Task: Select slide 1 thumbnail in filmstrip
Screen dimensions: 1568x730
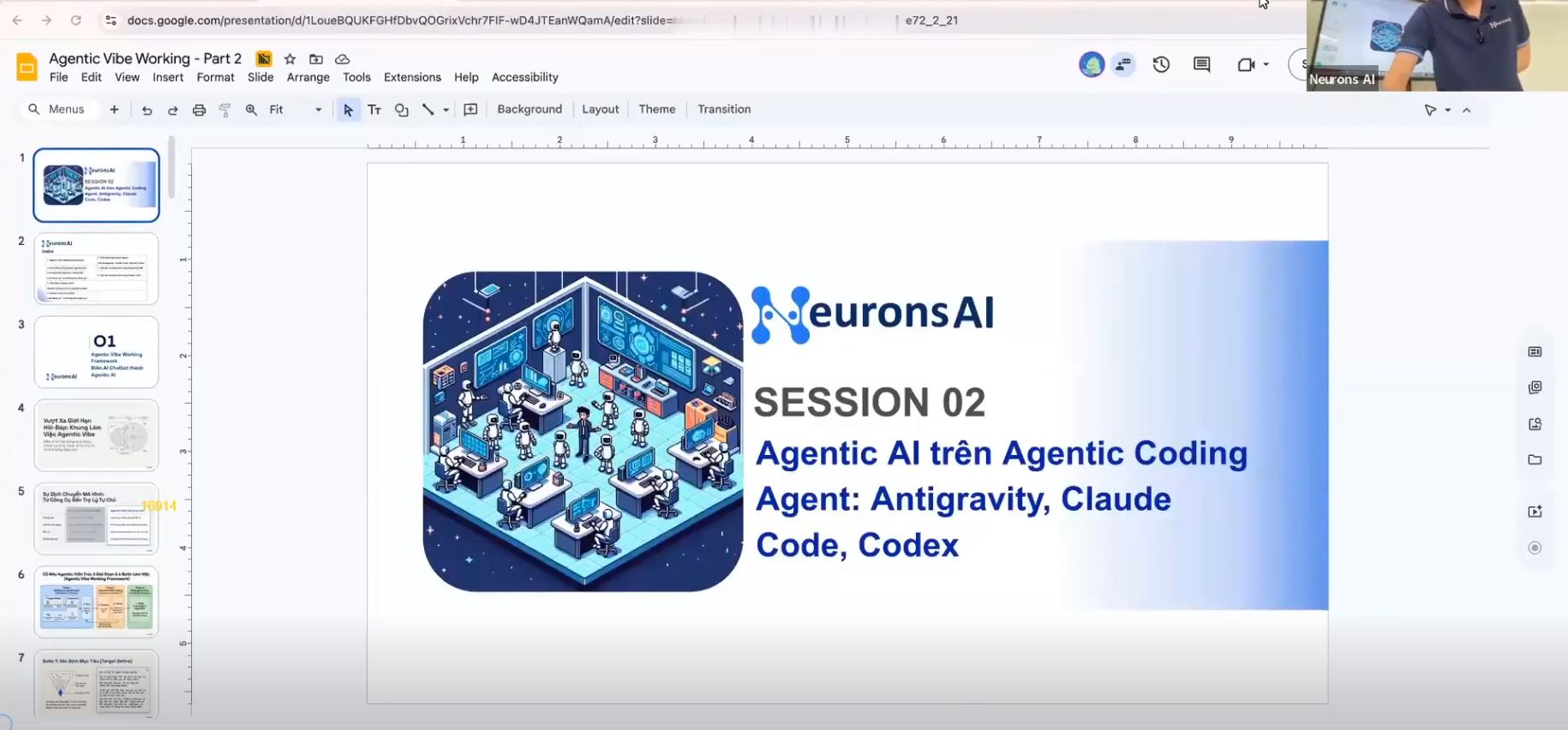Action: (x=96, y=185)
